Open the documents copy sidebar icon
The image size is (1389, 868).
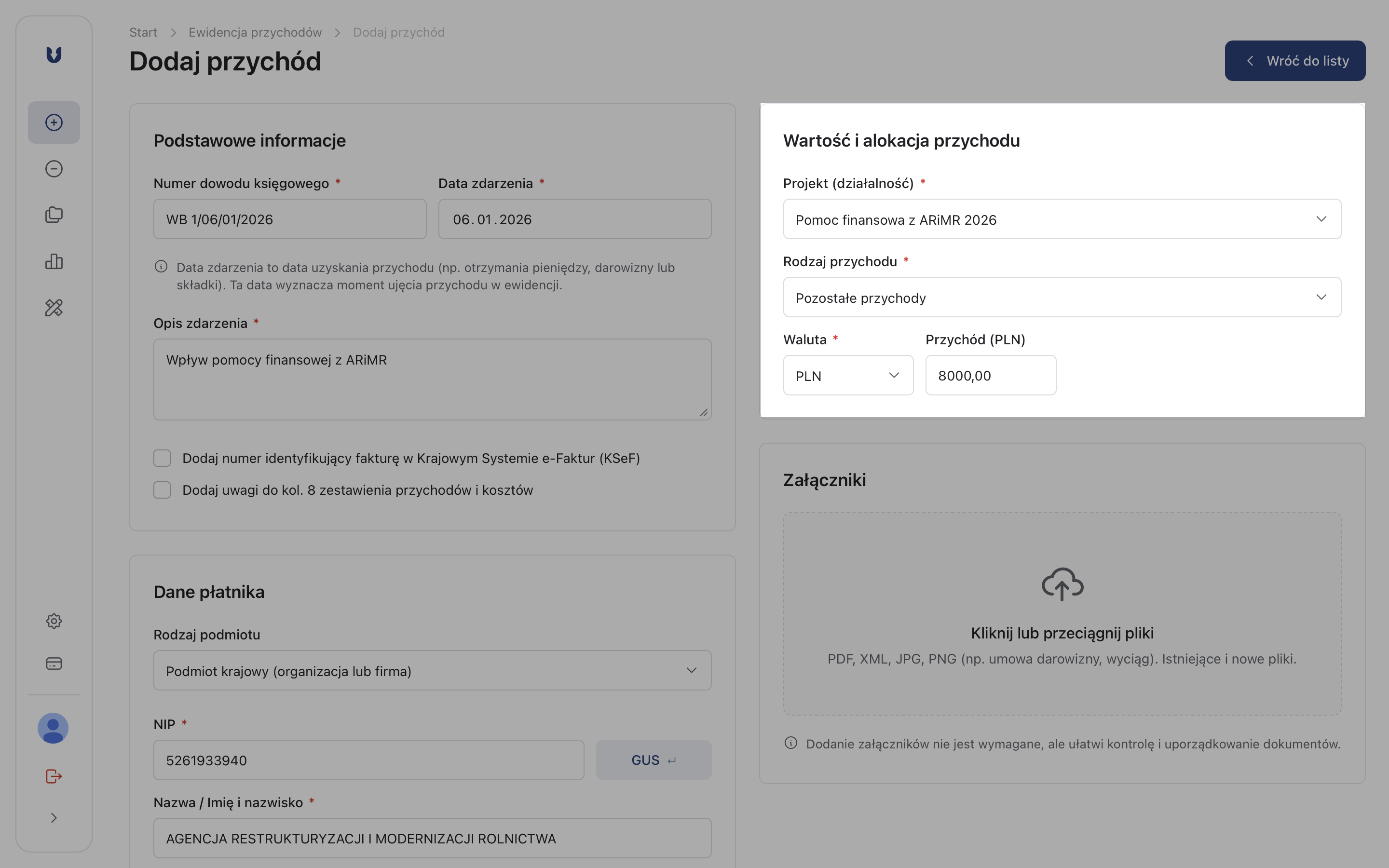click(x=54, y=215)
